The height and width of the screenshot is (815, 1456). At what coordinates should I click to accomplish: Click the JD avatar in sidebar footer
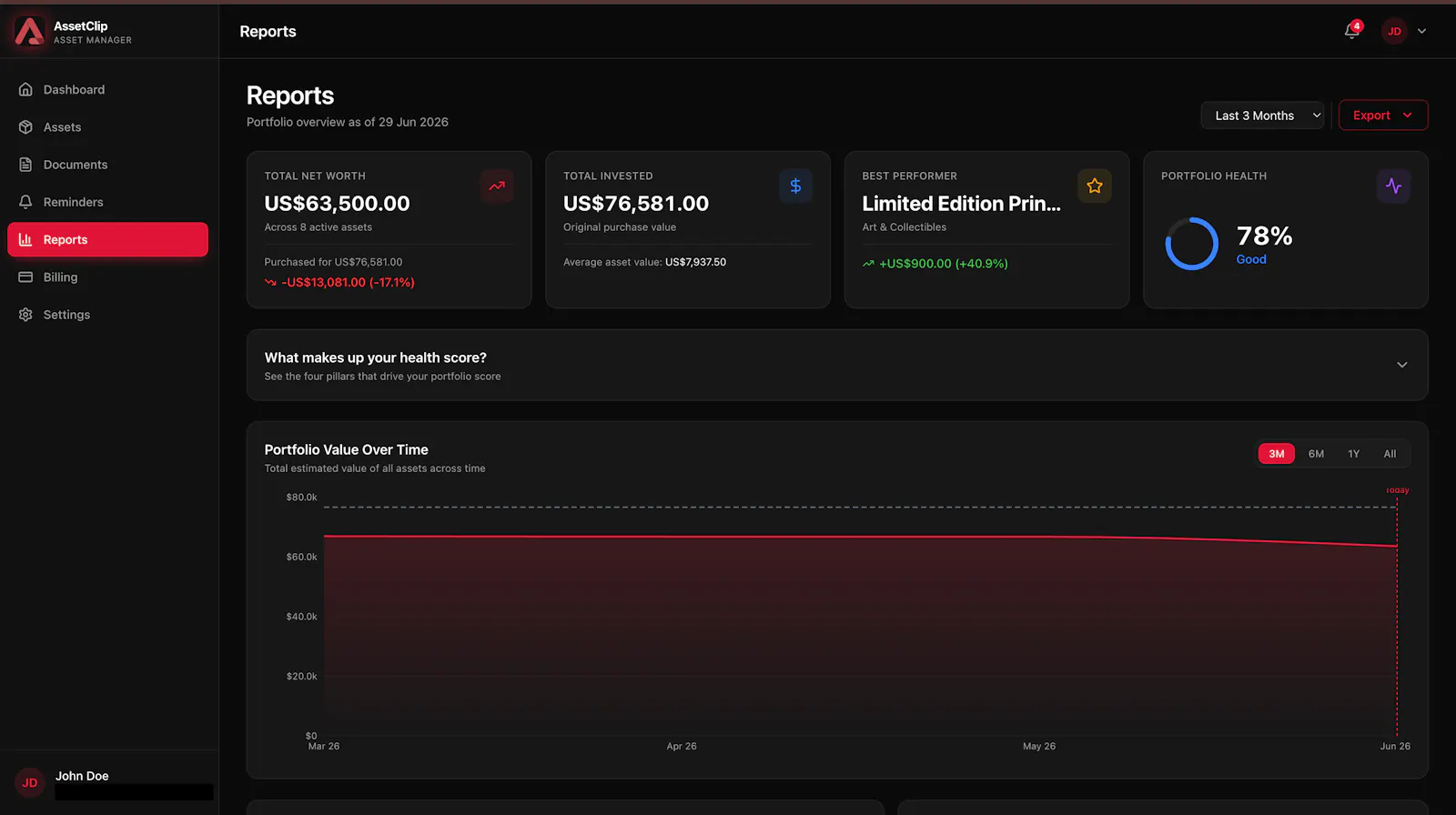(x=30, y=782)
